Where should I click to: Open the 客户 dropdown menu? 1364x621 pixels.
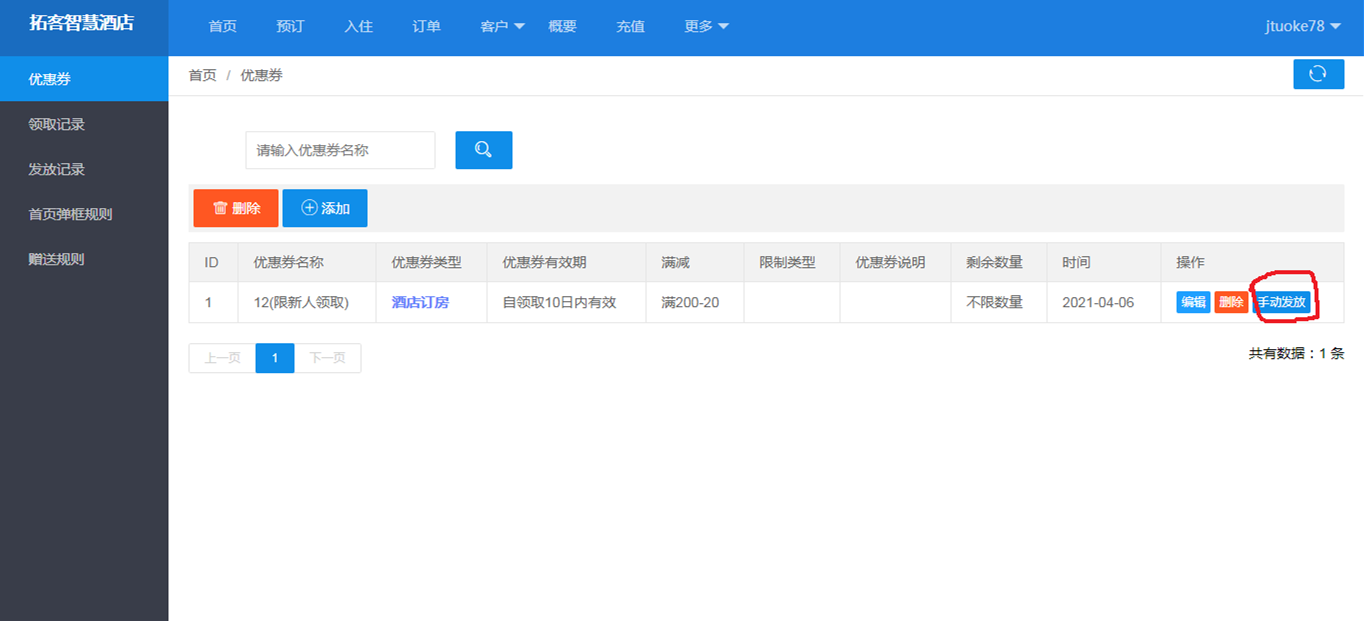tap(503, 27)
